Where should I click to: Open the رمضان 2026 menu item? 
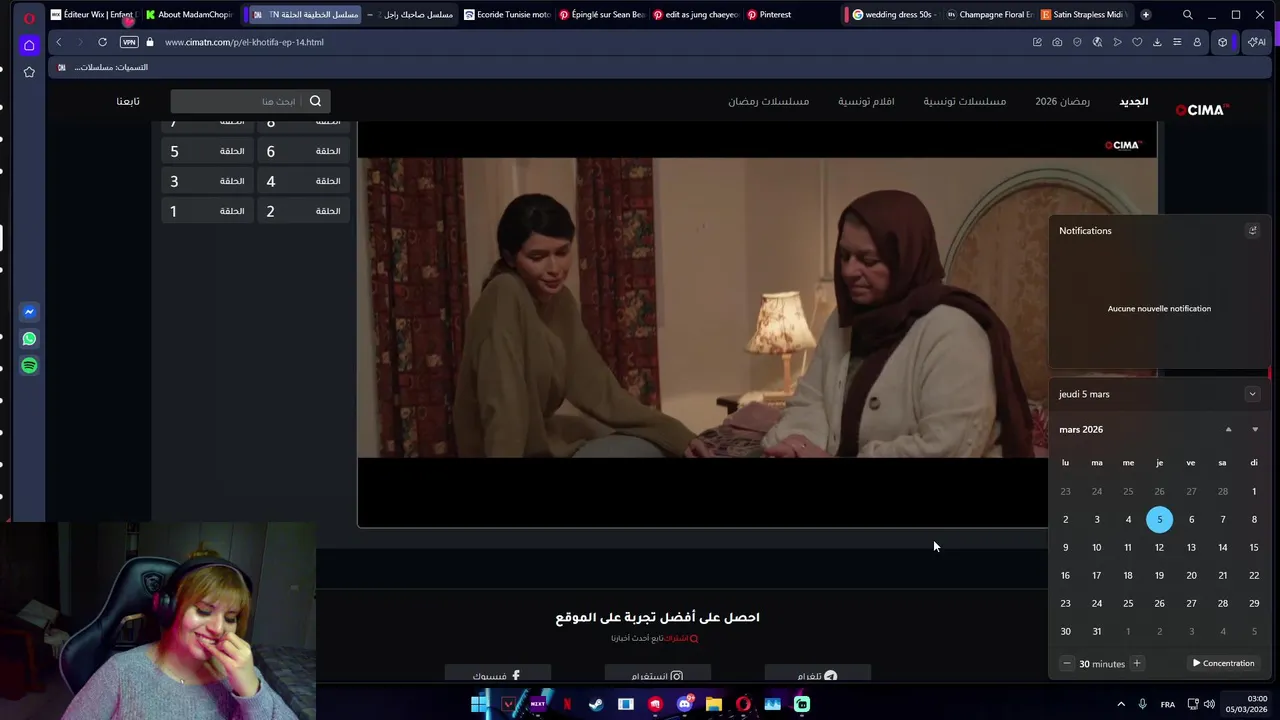1062,101
